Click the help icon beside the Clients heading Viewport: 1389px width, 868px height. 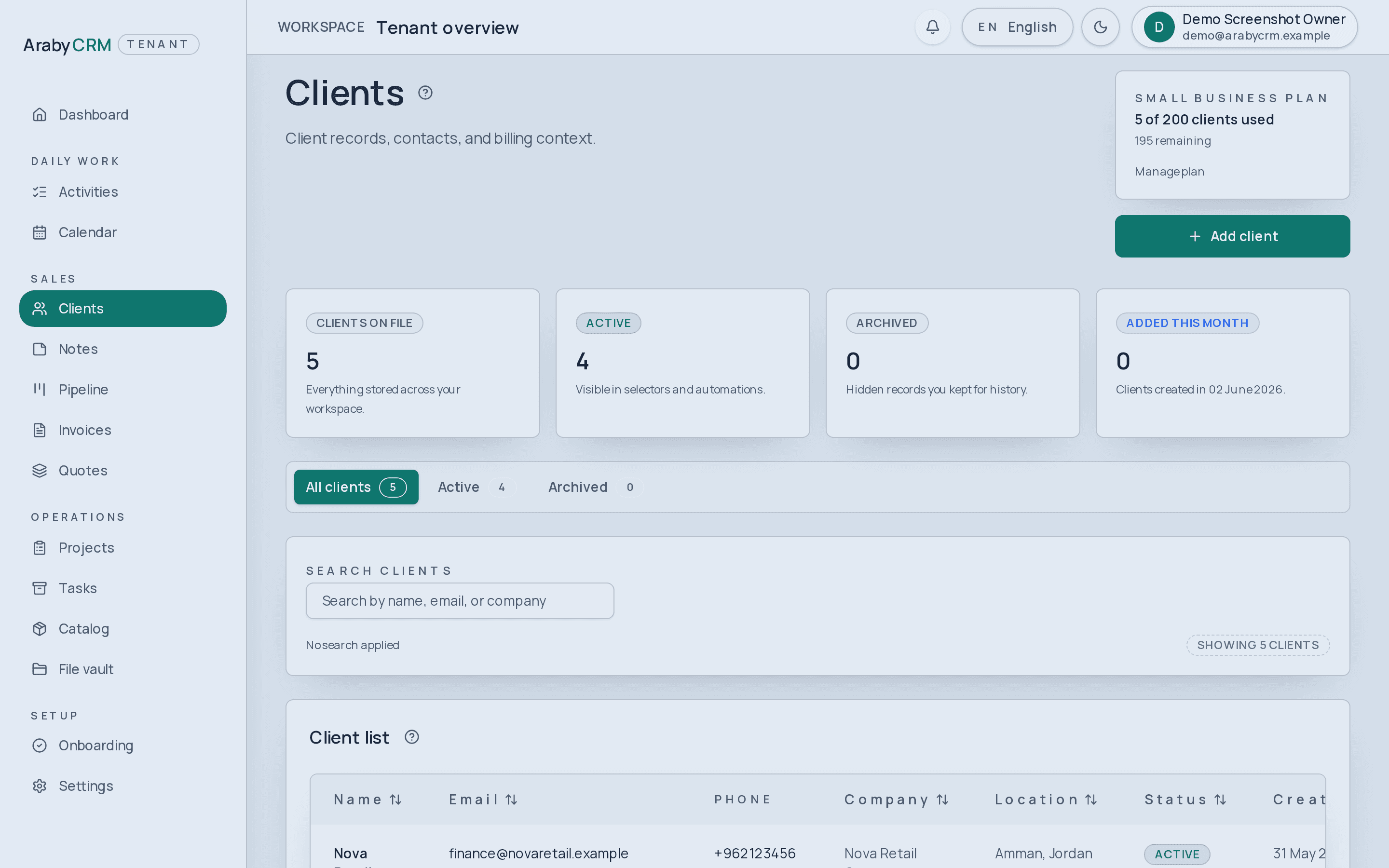tap(425, 93)
